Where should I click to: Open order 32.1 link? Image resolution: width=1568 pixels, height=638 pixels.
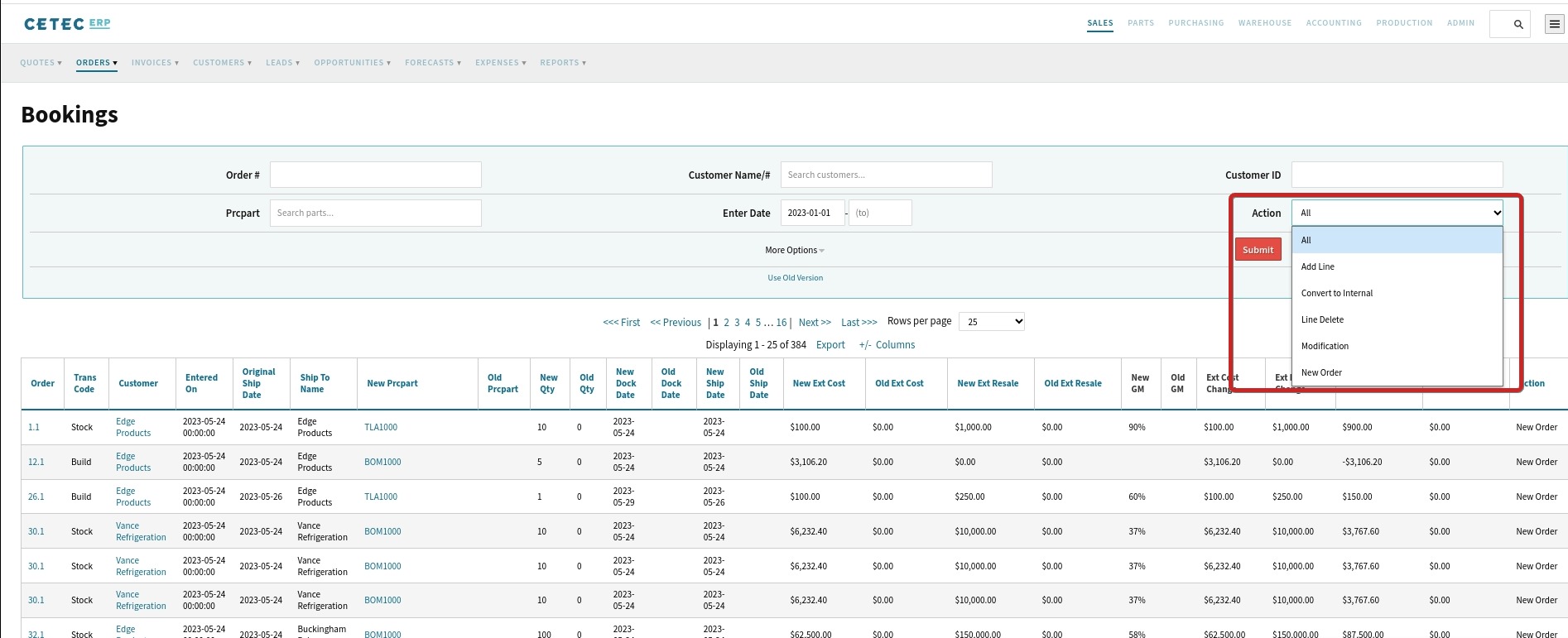click(36, 634)
